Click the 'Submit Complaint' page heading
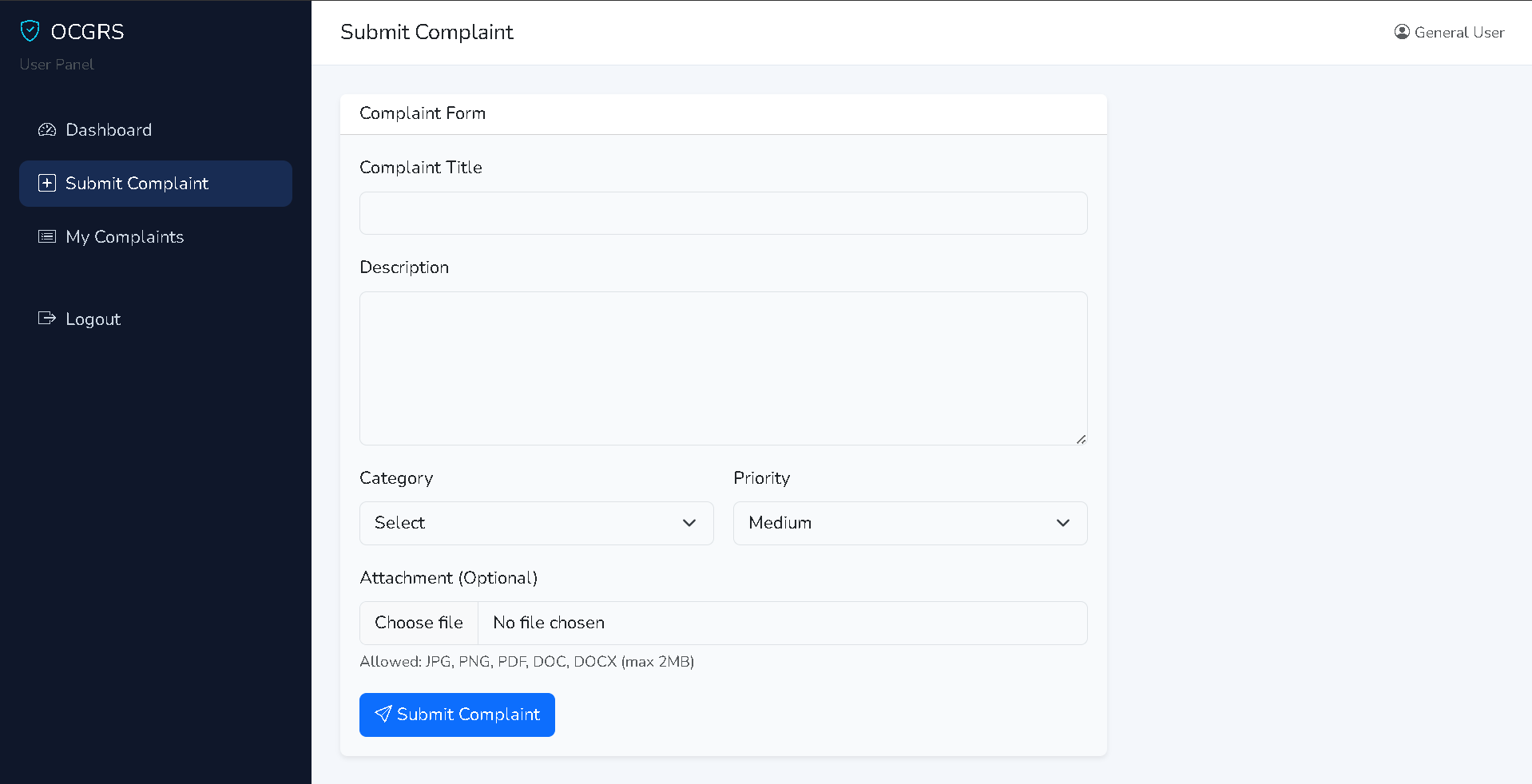 (x=427, y=32)
